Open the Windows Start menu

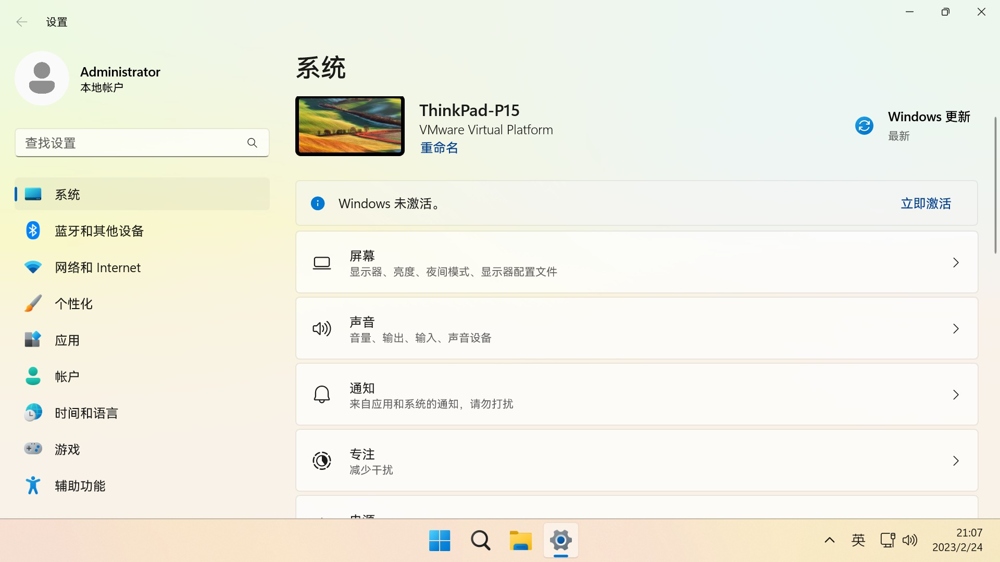tap(439, 541)
